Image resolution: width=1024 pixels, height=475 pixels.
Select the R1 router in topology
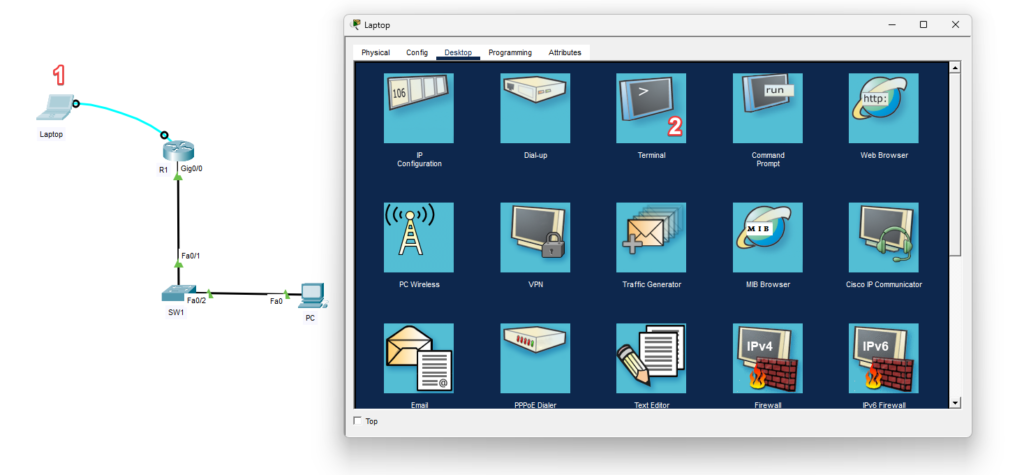coord(176,151)
